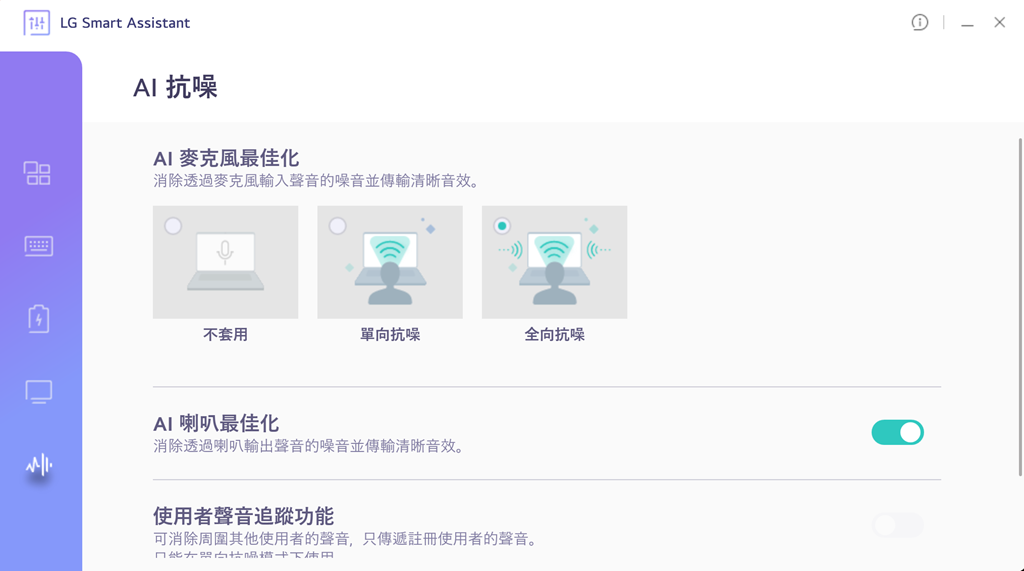Screen dimensions: 1024x571
Task: Open keyboard settings in the sidebar
Action: [39, 246]
